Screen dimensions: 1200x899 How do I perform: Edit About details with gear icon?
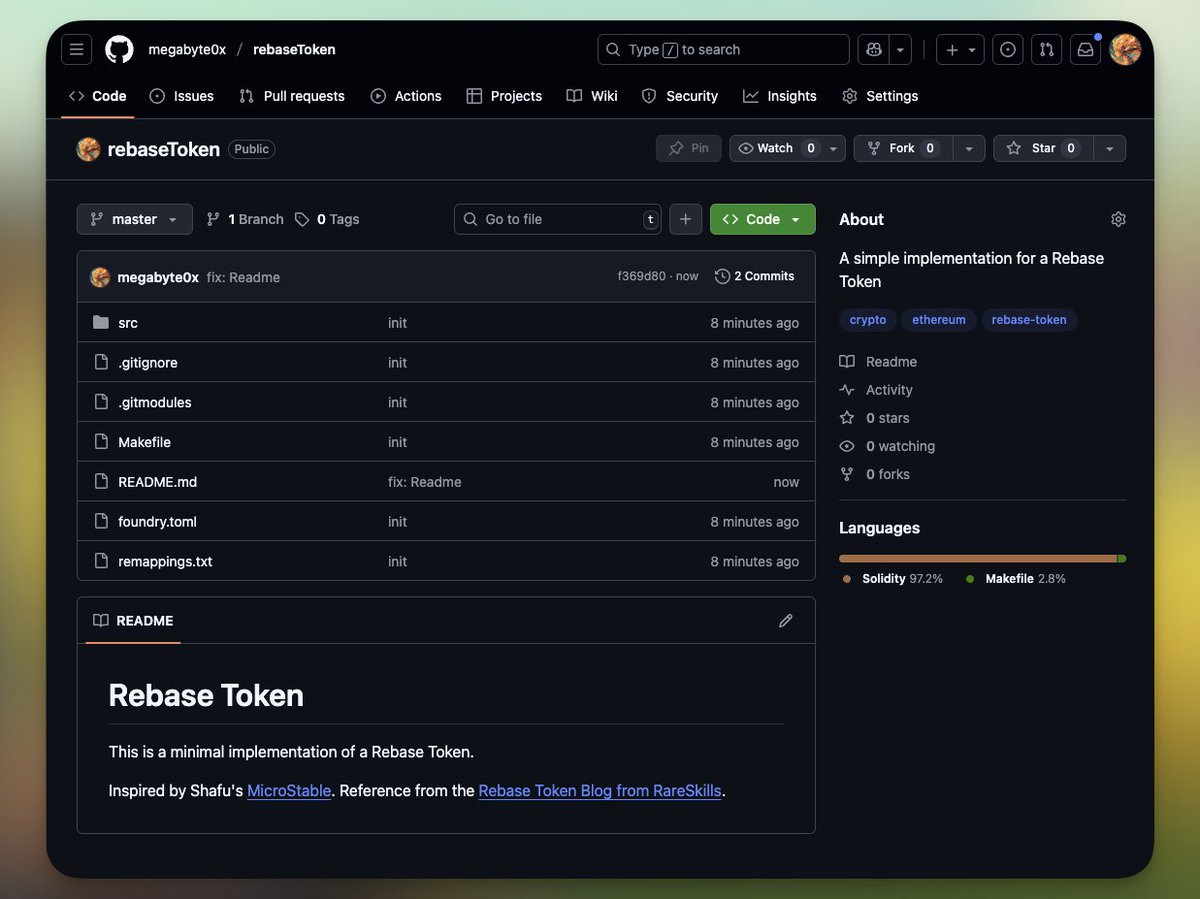(1118, 219)
